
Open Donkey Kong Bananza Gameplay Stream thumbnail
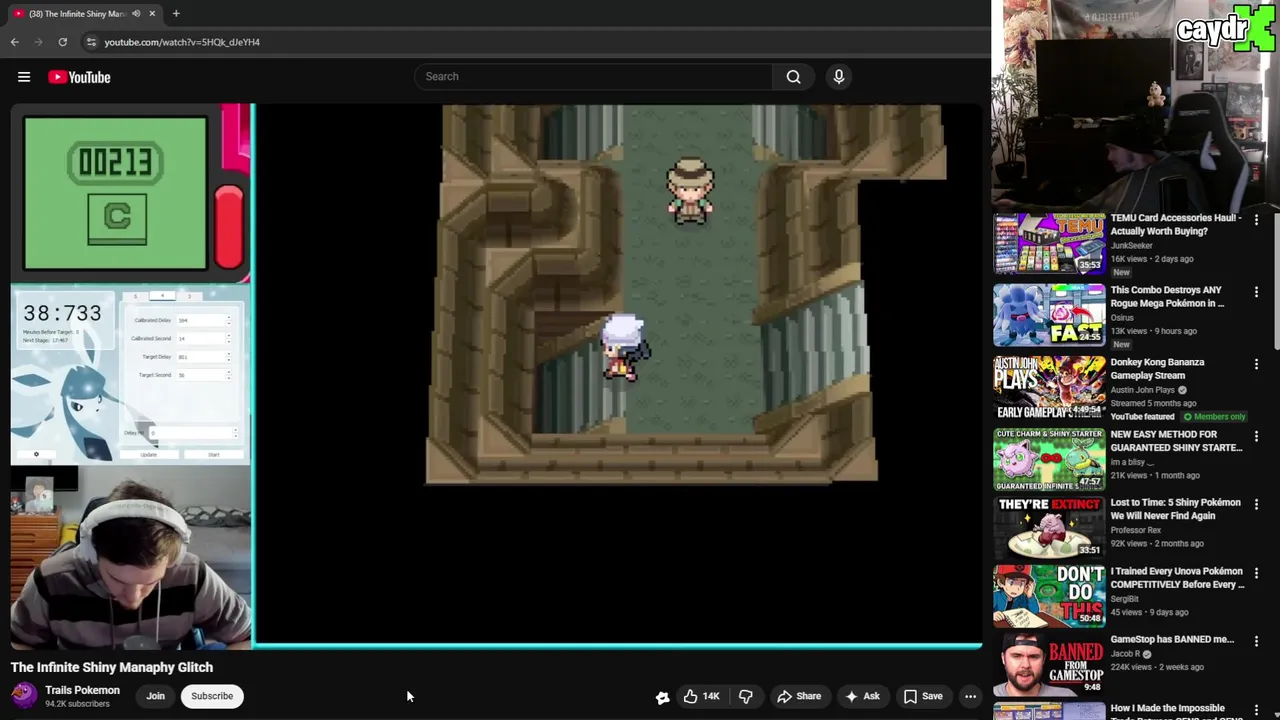point(1048,387)
